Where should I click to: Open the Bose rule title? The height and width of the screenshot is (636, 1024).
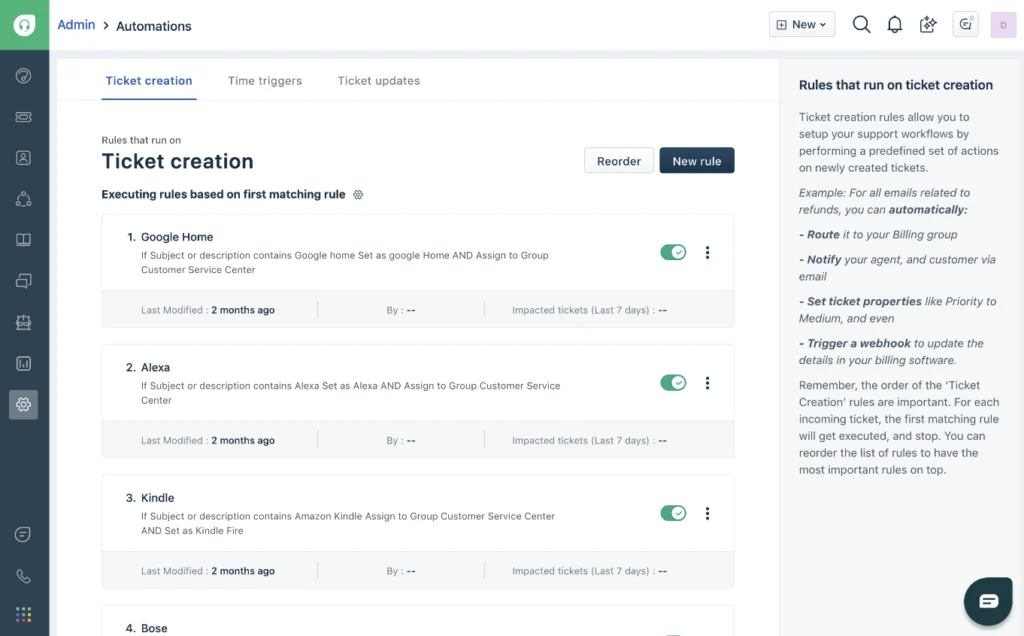[154, 628]
